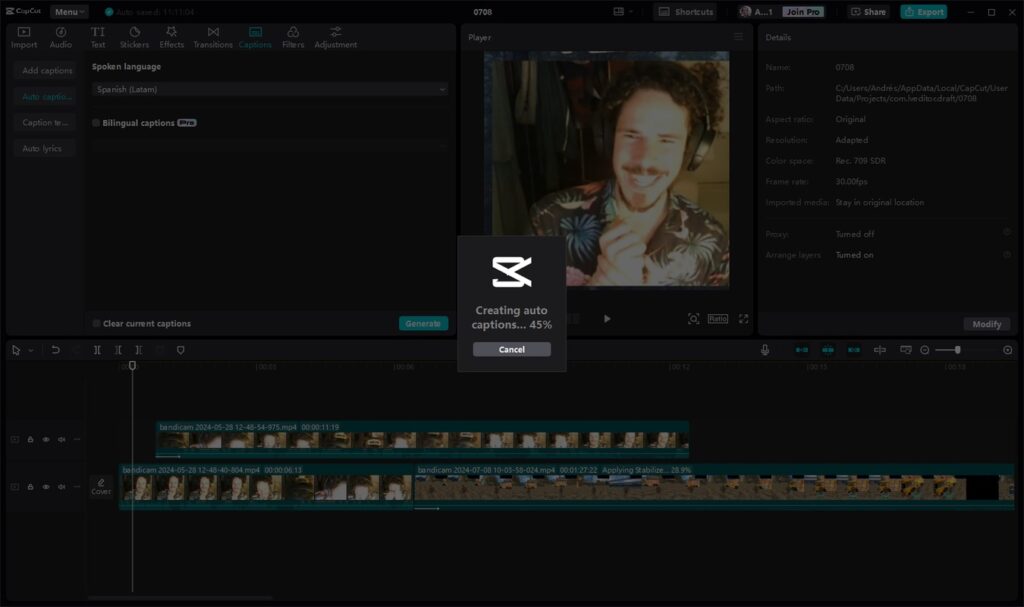The width and height of the screenshot is (1024, 607).
Task: Play the video preview
Action: [x=607, y=319]
